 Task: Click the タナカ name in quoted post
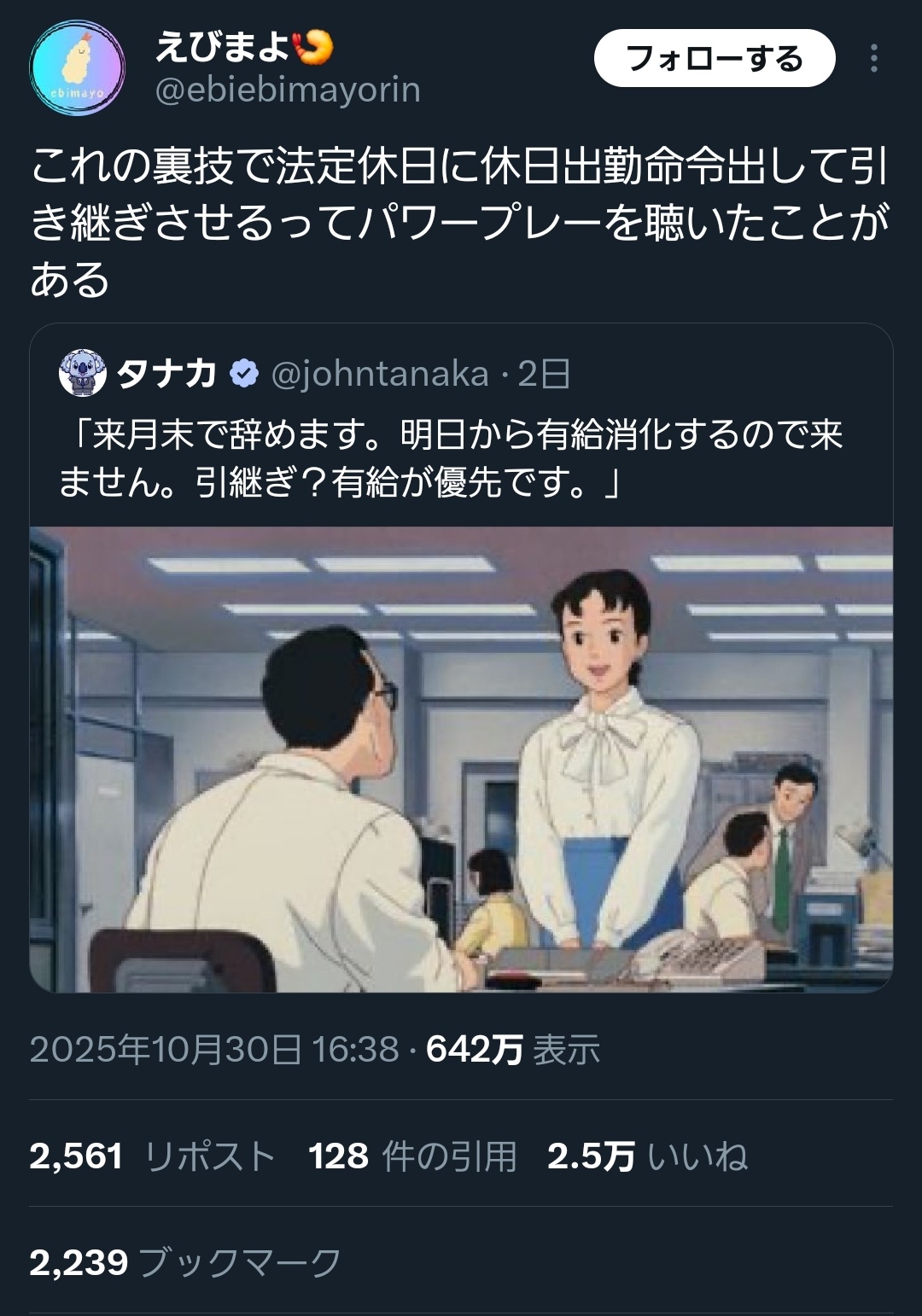click(166, 374)
